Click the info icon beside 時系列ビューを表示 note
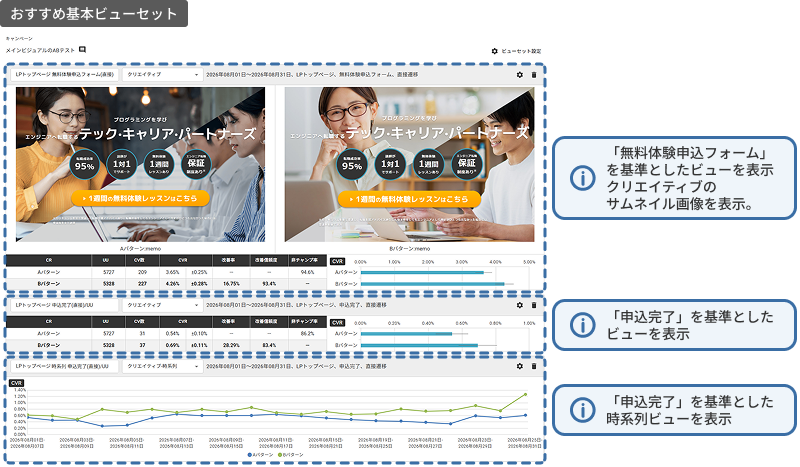 point(582,410)
